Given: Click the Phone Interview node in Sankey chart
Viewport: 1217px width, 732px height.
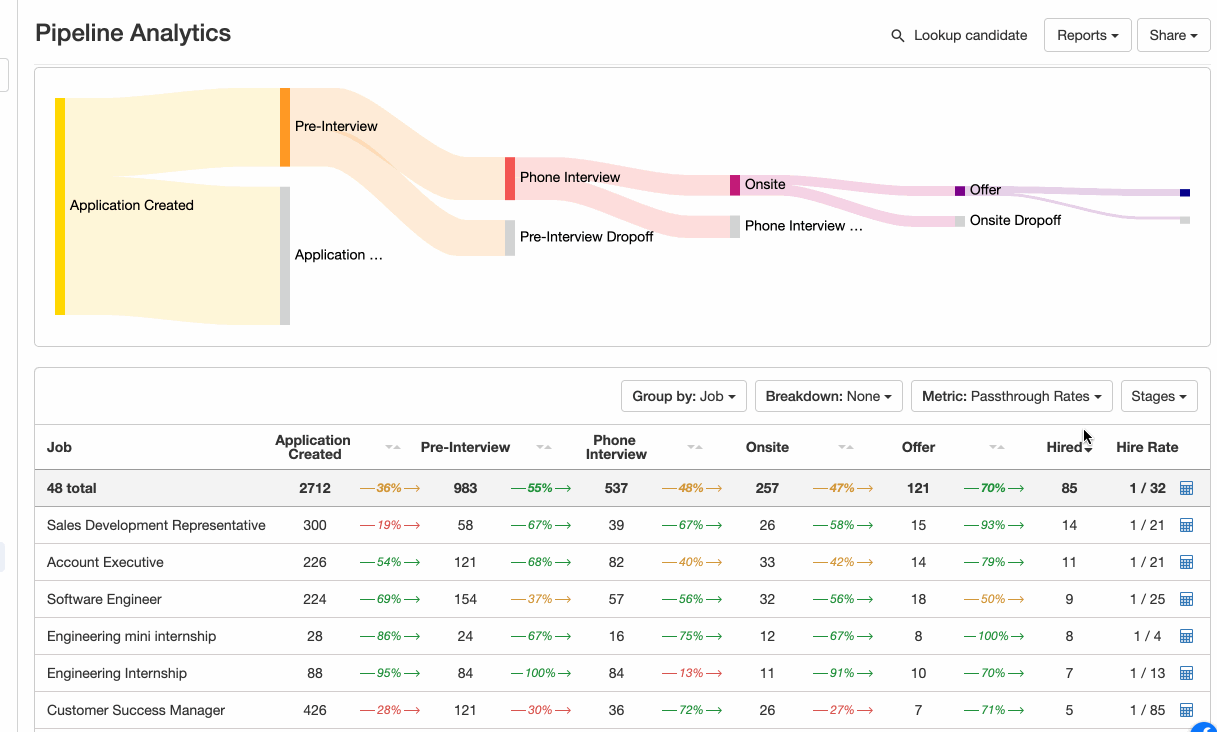Looking at the screenshot, I should tap(510, 178).
